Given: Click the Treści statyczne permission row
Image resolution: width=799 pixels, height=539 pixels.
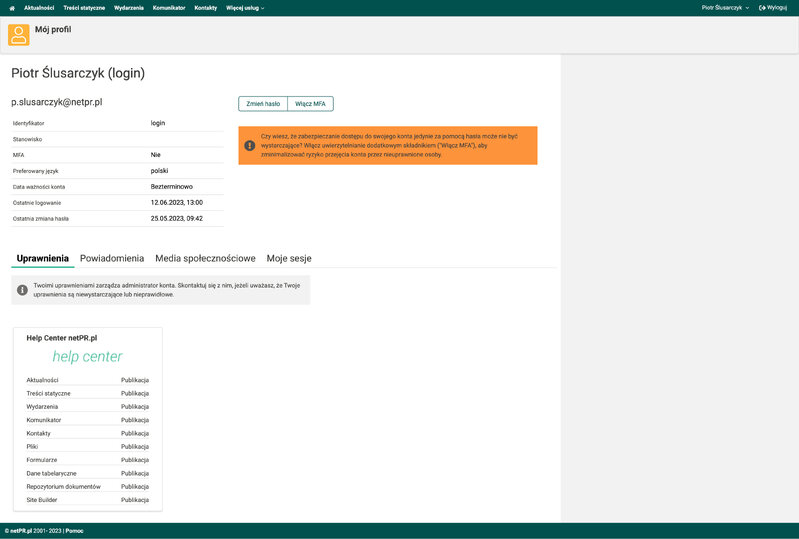Looking at the screenshot, I should point(88,393).
